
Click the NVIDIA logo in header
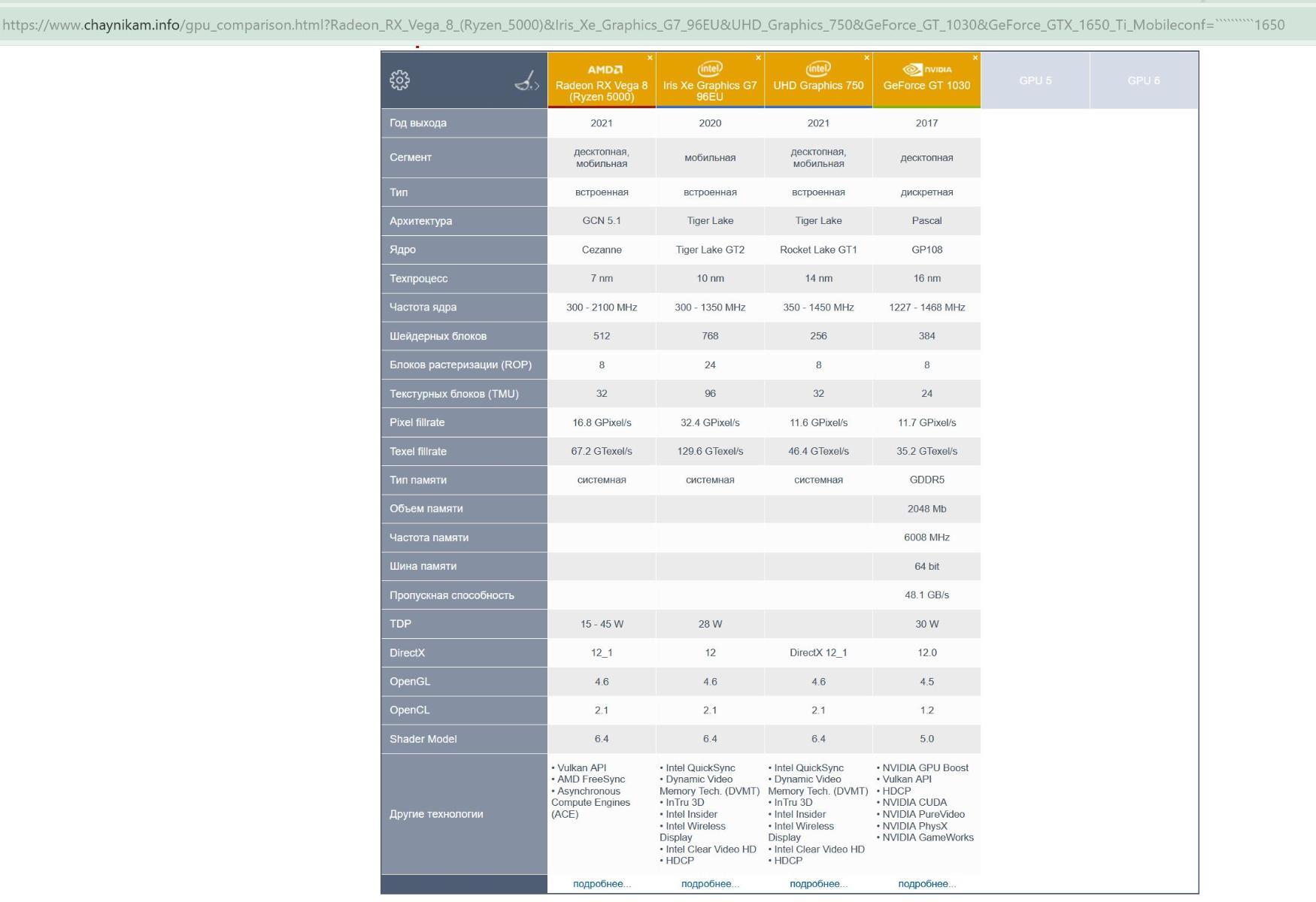click(x=926, y=69)
